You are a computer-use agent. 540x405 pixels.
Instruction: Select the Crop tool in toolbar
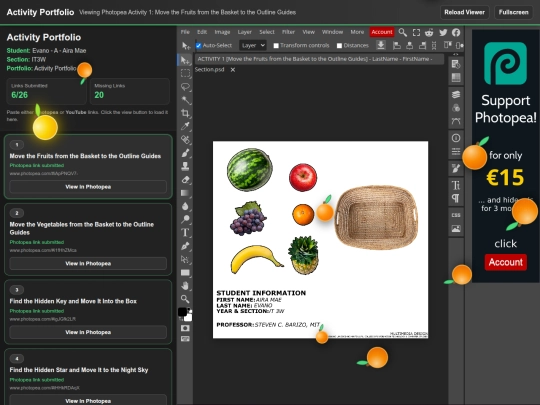coord(185,113)
